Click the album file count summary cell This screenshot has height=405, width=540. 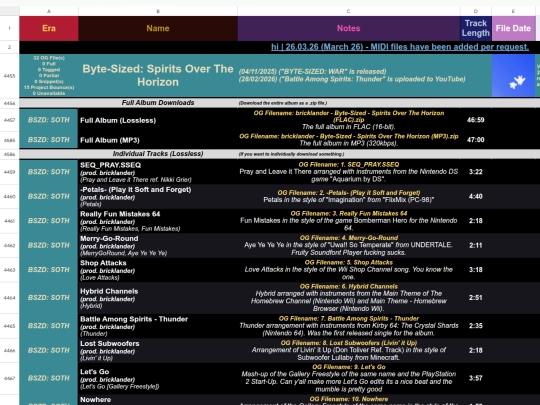pos(49,75)
